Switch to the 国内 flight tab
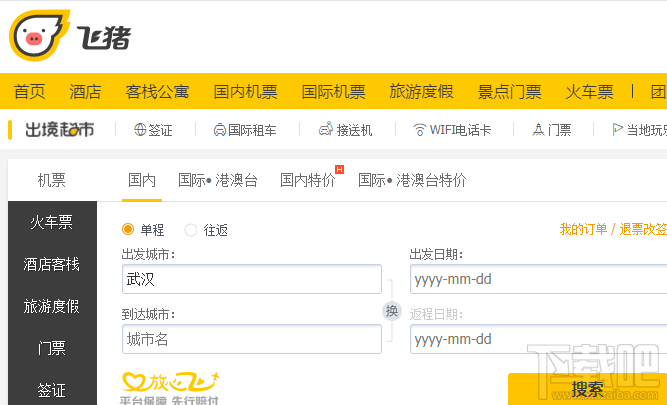The width and height of the screenshot is (667, 405). point(142,180)
